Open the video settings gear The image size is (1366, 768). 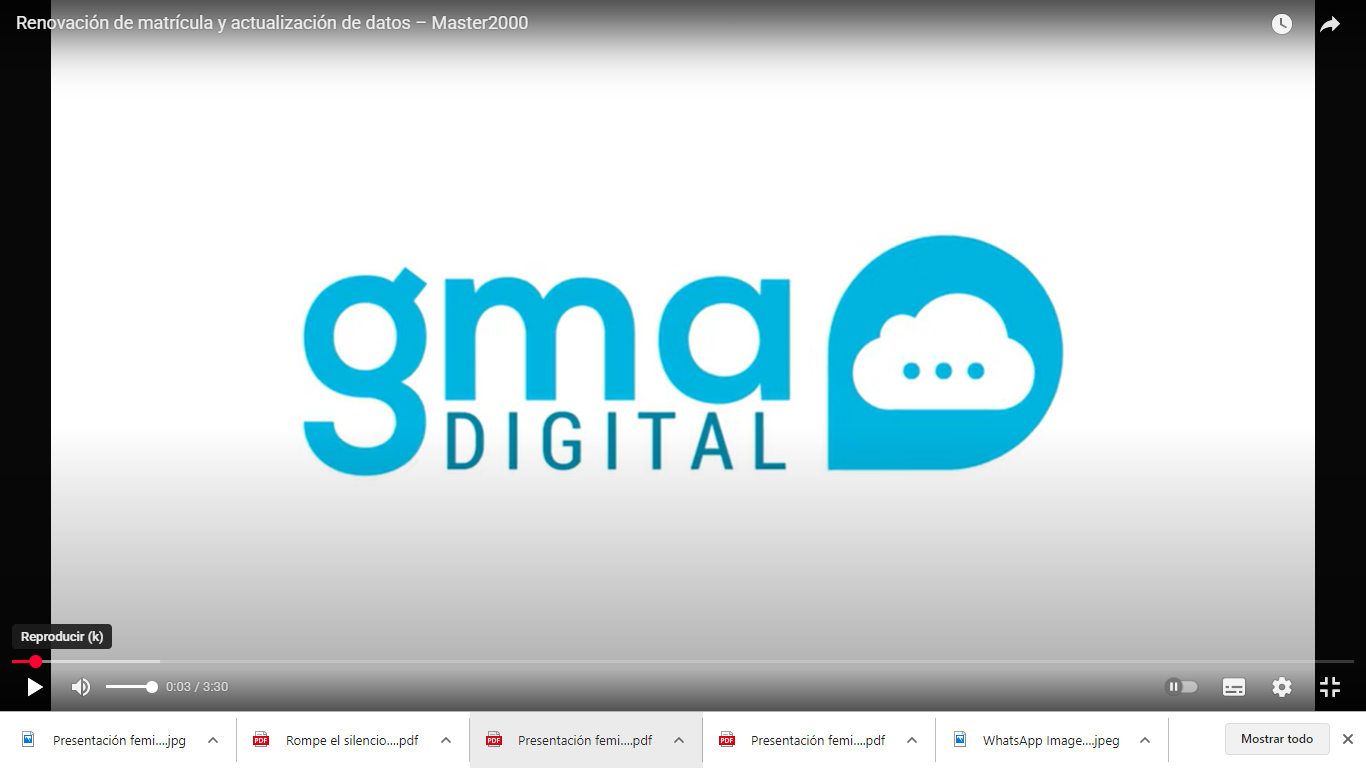point(1282,687)
